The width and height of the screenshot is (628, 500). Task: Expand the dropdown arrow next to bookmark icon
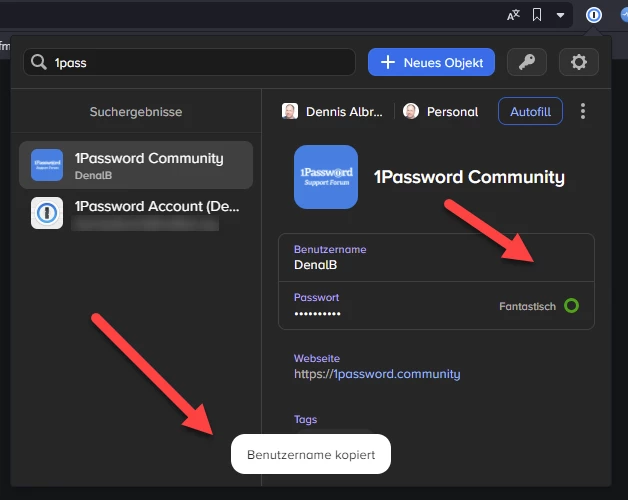[x=560, y=16]
